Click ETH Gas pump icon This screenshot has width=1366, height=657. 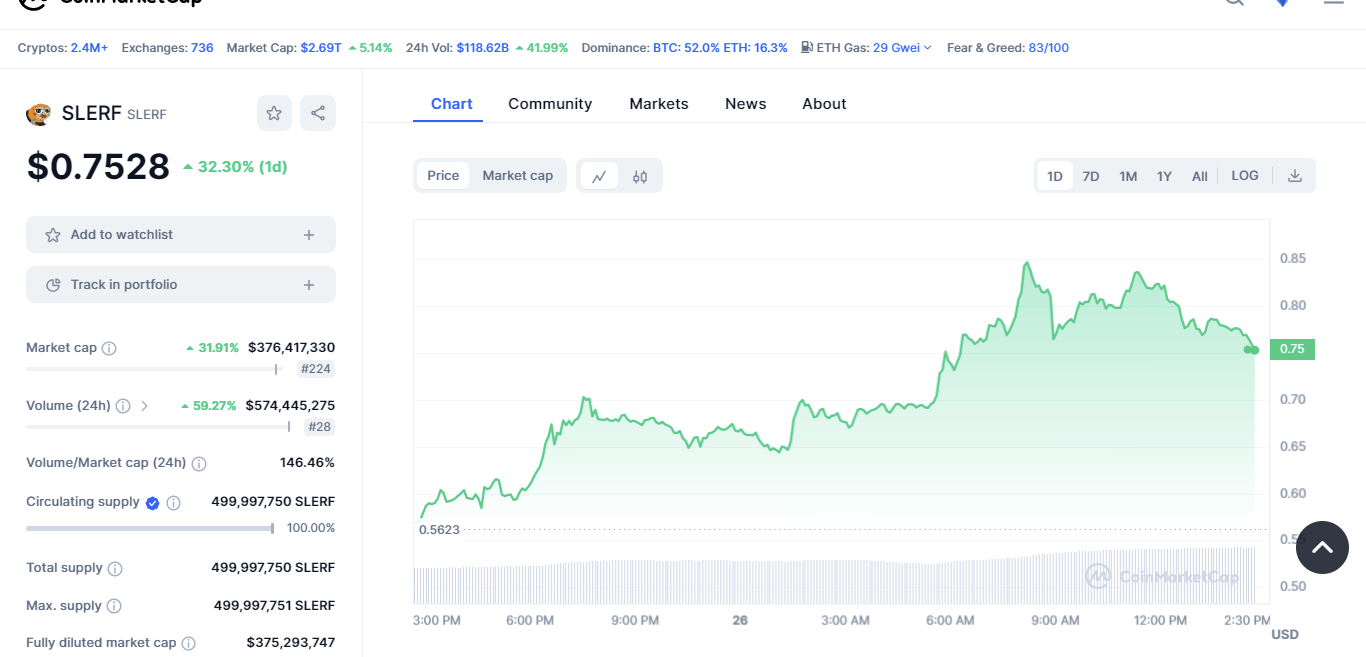pyautogui.click(x=806, y=47)
